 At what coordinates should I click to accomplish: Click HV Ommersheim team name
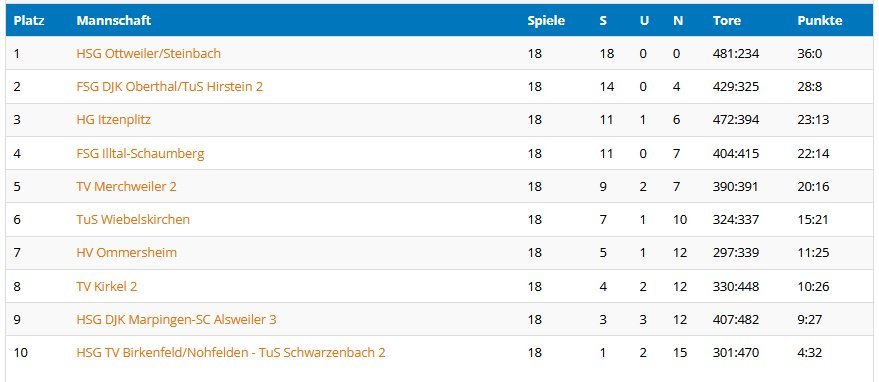pos(126,252)
